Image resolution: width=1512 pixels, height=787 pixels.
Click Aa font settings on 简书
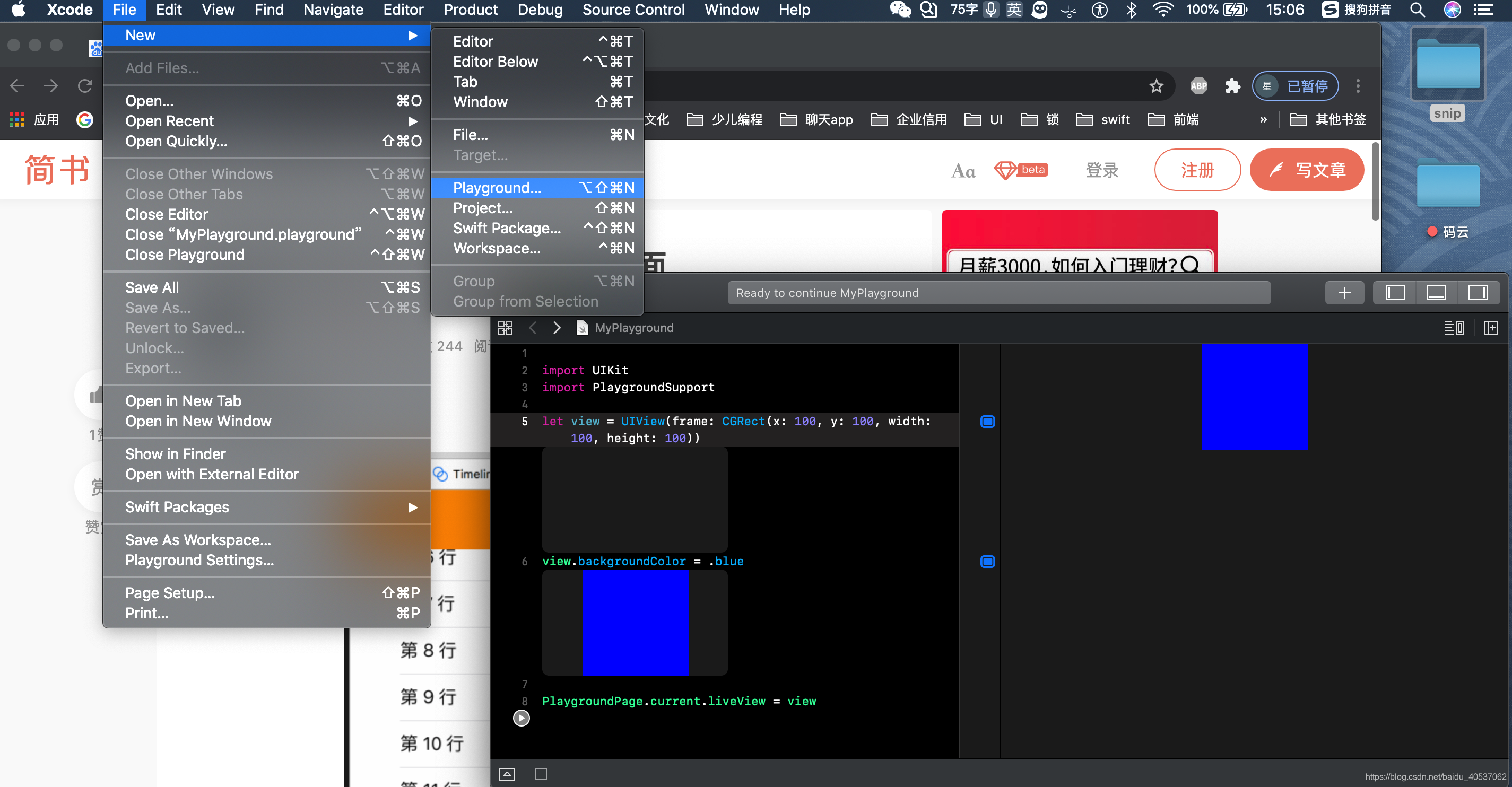tap(962, 171)
